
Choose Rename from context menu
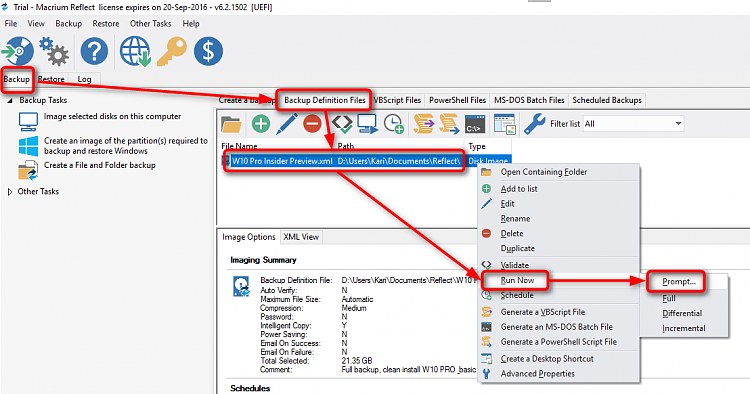click(559, 219)
